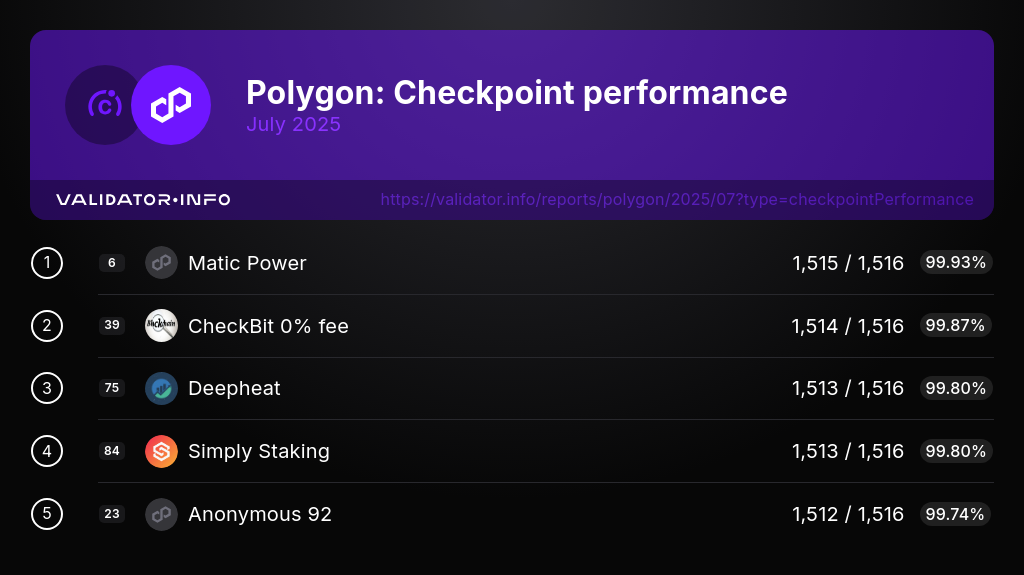1024x575 pixels.
Task: Click CheckBit's magnifier avatar icon
Action: [x=161, y=325]
